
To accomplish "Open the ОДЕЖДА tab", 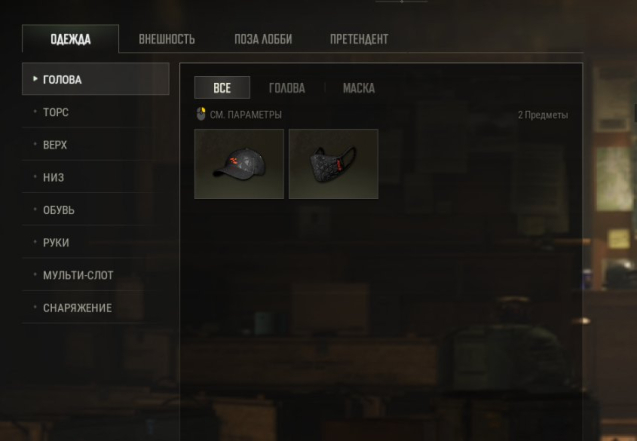I will tap(70, 39).
